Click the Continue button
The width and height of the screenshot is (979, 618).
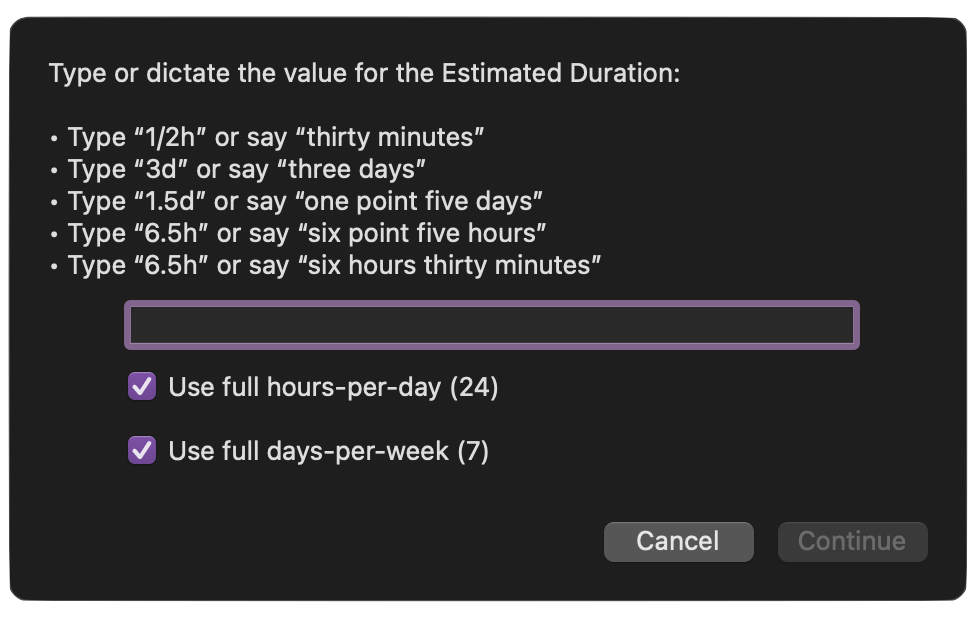(852, 541)
